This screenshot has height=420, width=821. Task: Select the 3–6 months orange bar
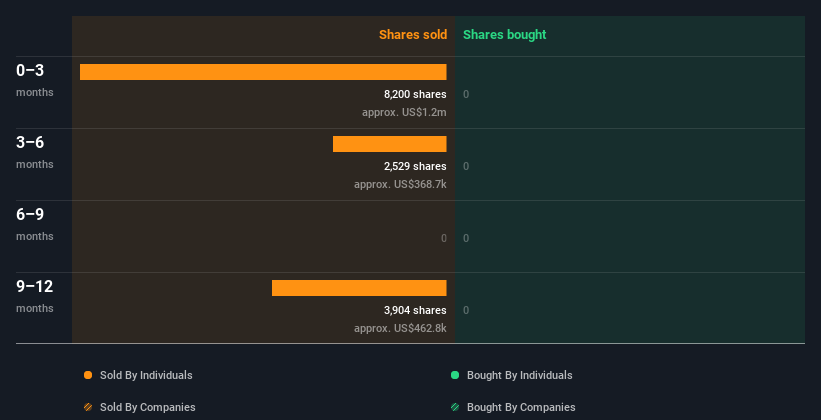(390, 144)
